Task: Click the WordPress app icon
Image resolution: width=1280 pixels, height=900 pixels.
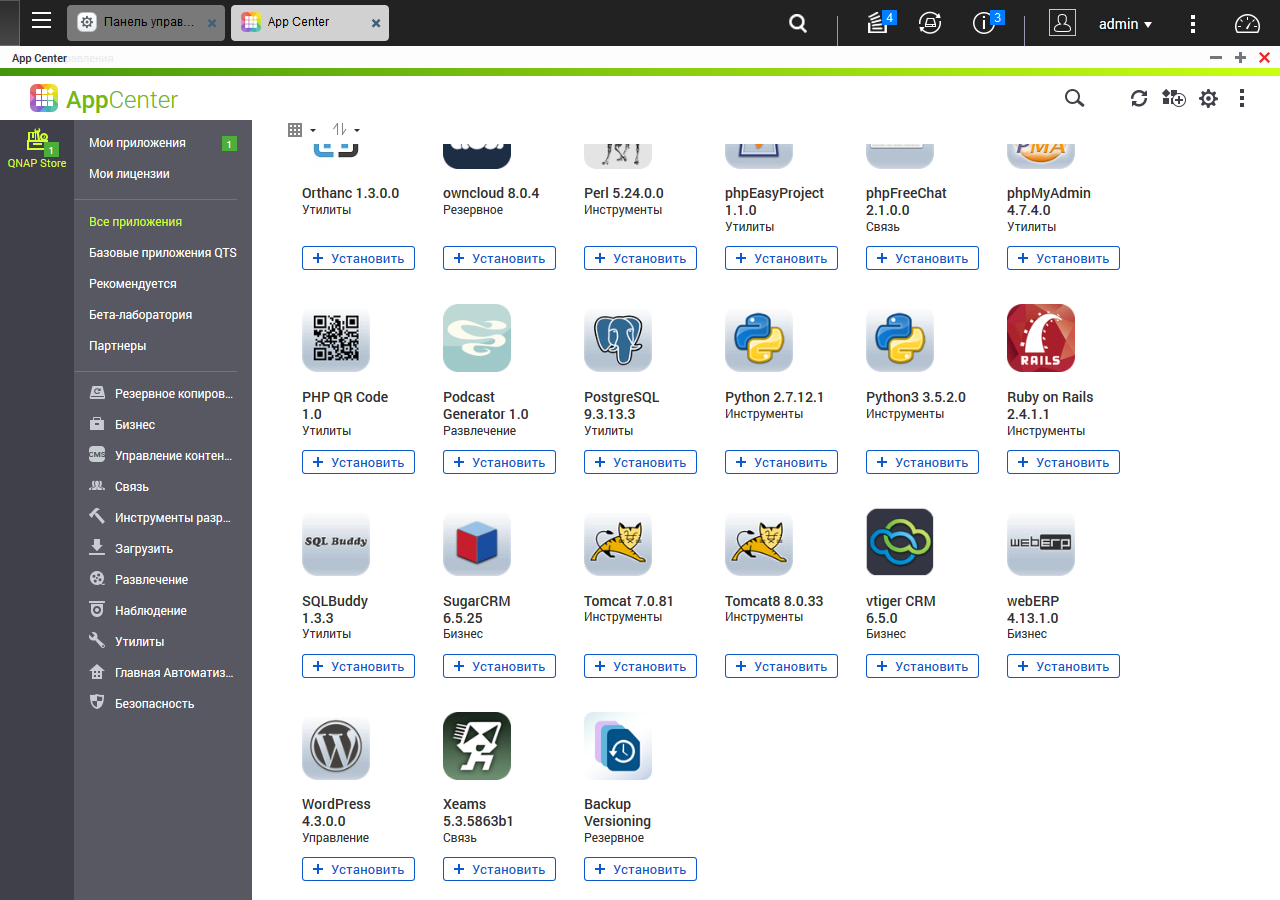Action: (x=336, y=746)
